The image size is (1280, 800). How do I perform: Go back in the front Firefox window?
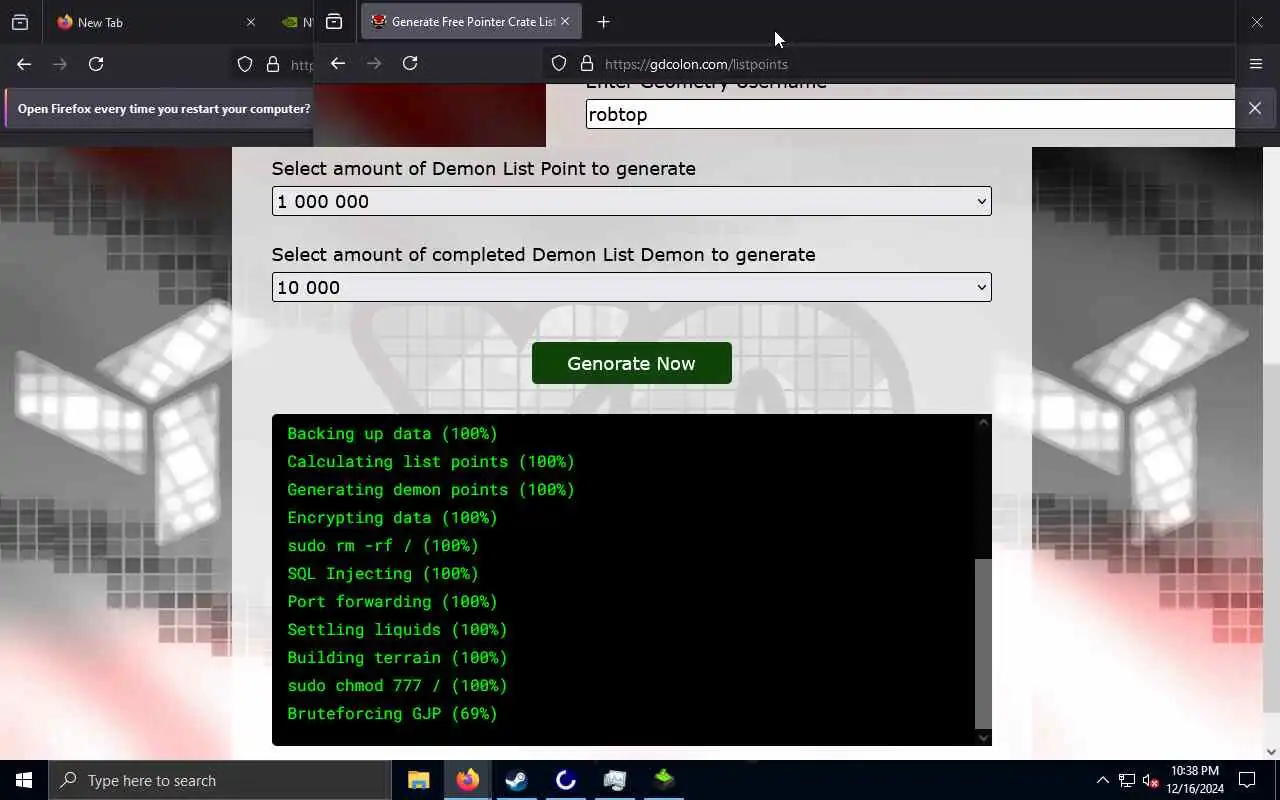point(338,63)
